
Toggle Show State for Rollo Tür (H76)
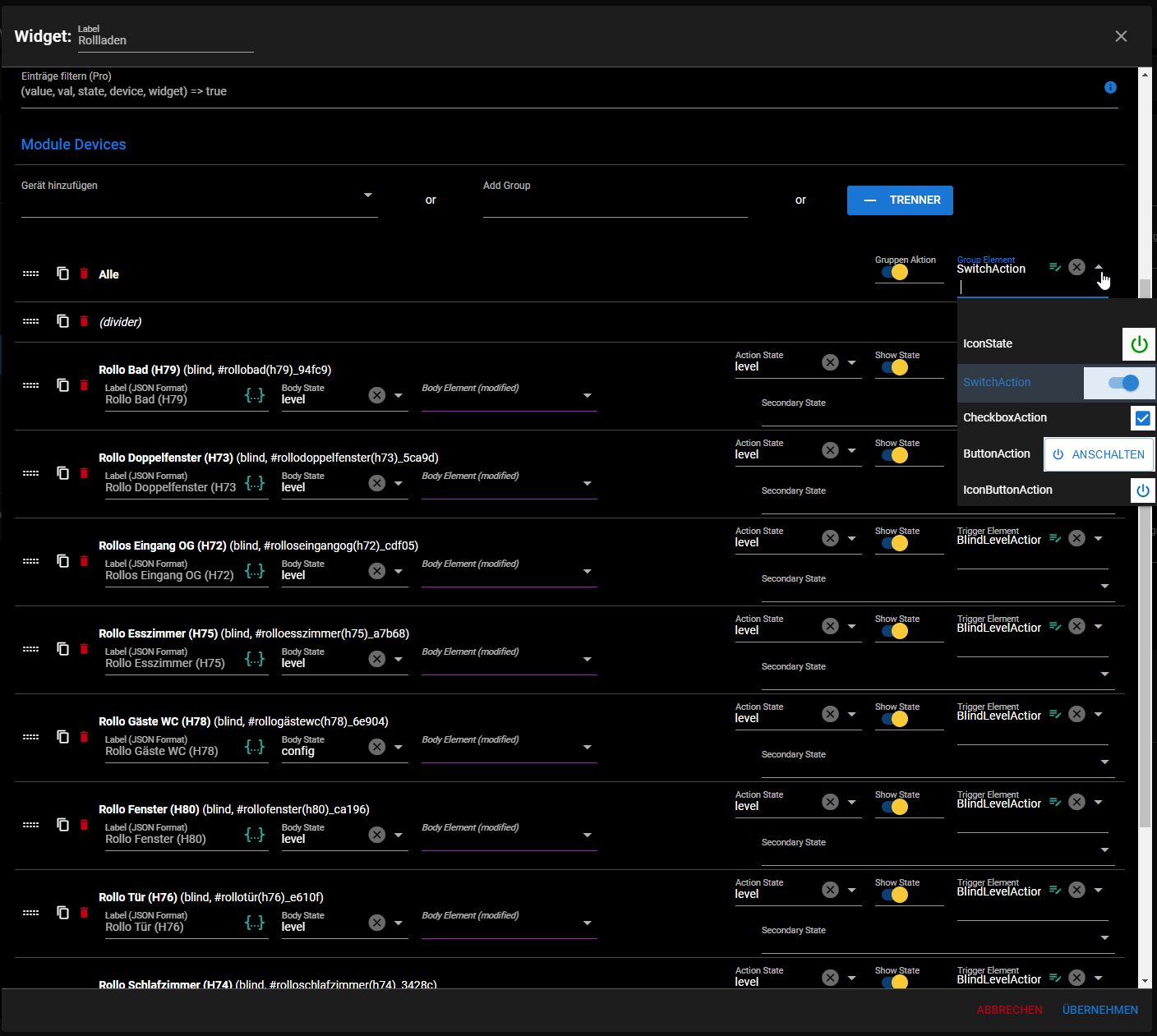(x=895, y=895)
